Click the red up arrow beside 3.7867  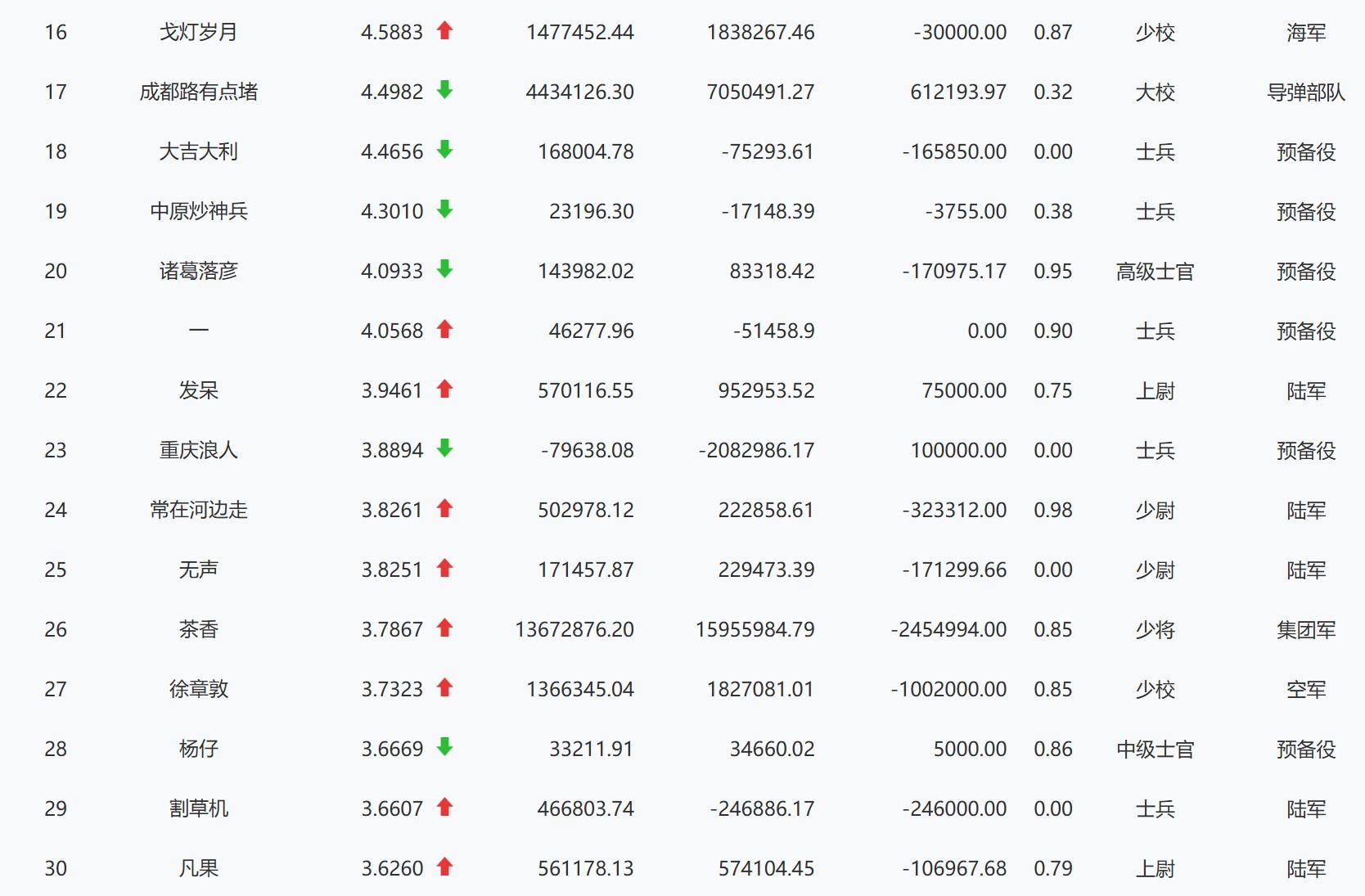coord(444,628)
